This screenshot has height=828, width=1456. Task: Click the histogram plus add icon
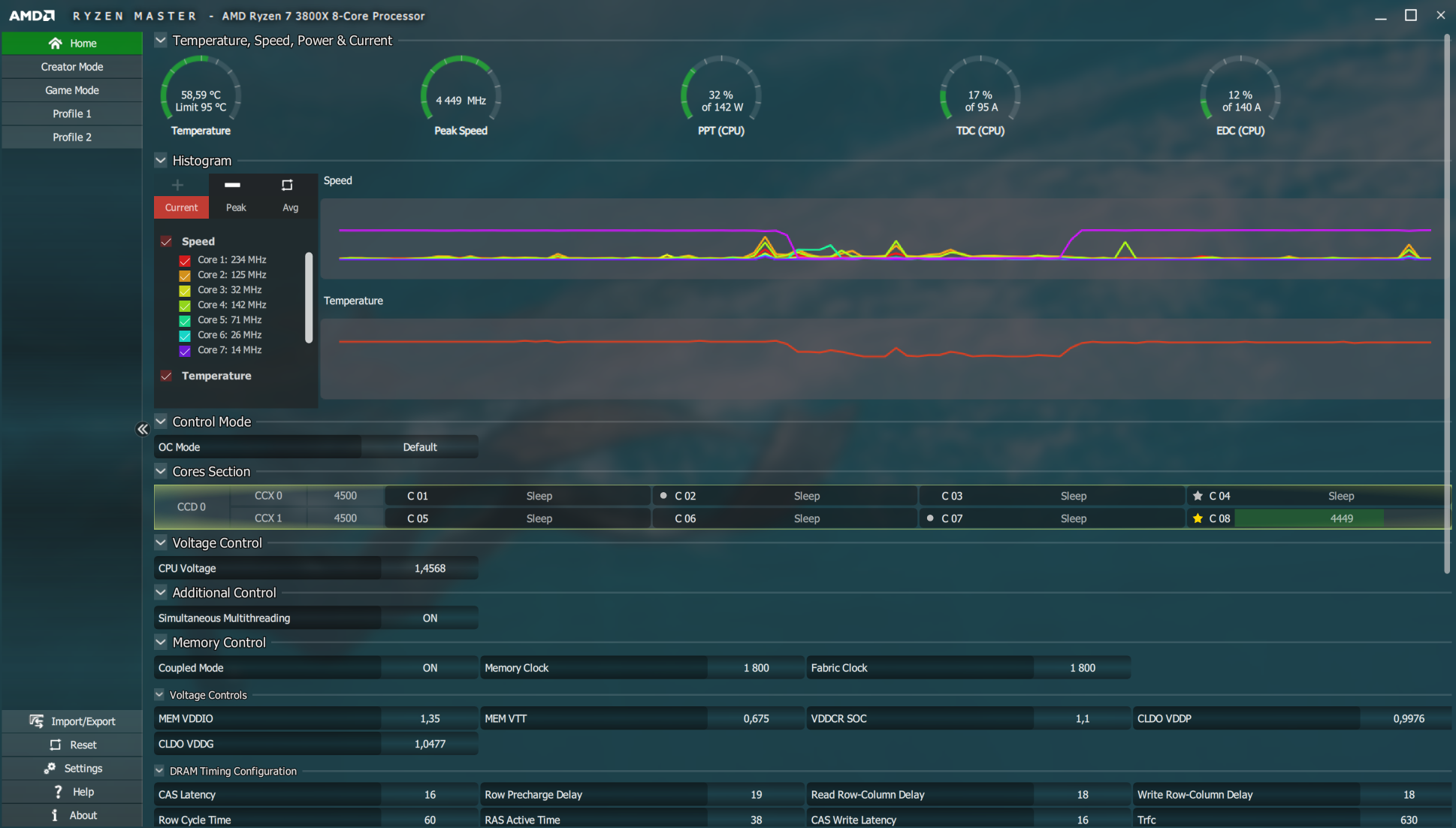[x=177, y=185]
